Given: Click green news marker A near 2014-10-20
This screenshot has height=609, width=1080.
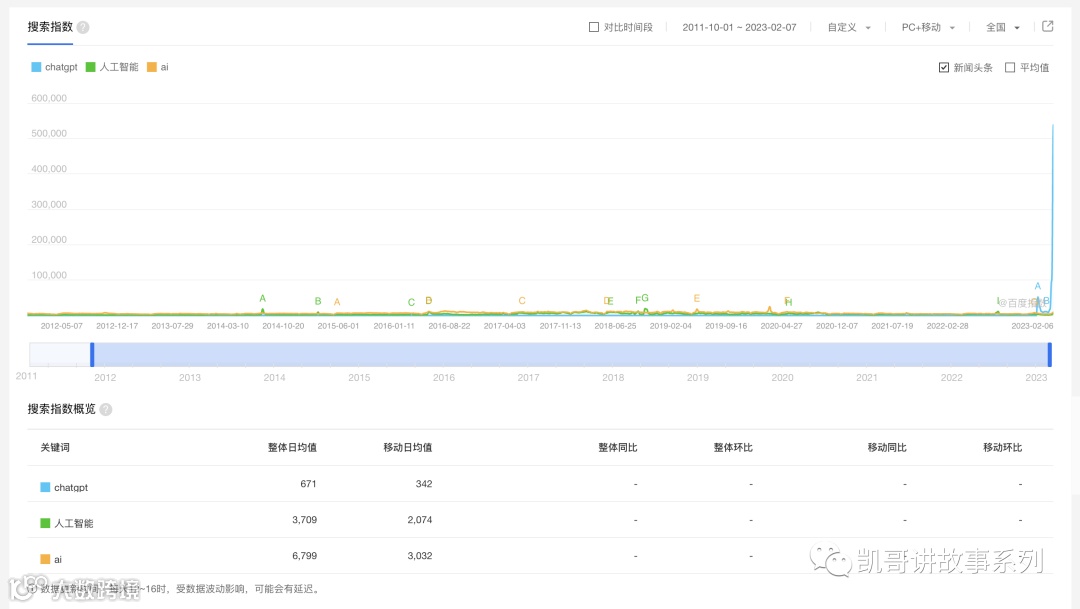Looking at the screenshot, I should pyautogui.click(x=262, y=298).
